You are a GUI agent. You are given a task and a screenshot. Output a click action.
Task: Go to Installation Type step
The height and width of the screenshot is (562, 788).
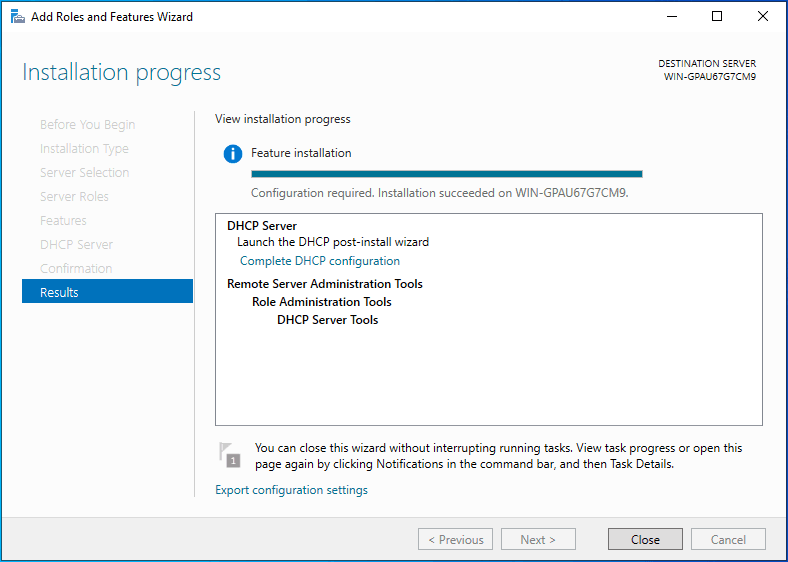84,149
